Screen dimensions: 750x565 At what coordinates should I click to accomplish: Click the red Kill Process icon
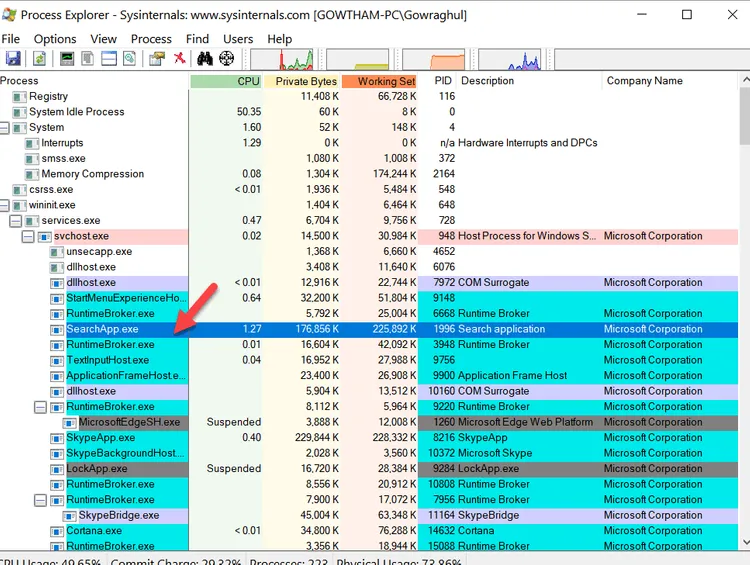180,58
